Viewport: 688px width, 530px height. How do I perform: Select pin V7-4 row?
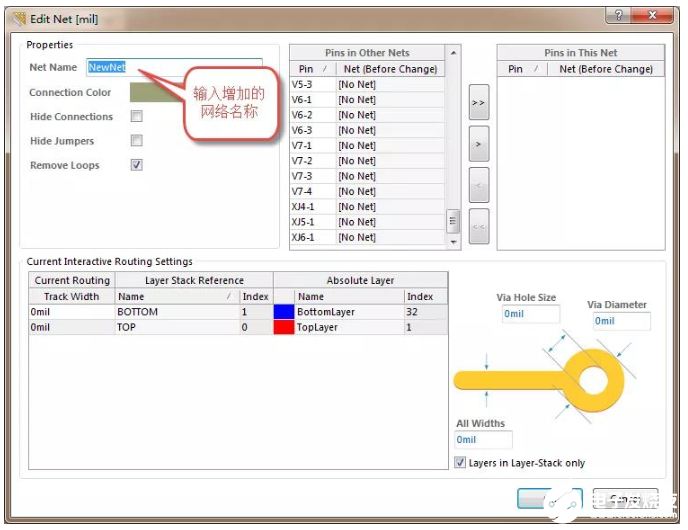pos(367,191)
